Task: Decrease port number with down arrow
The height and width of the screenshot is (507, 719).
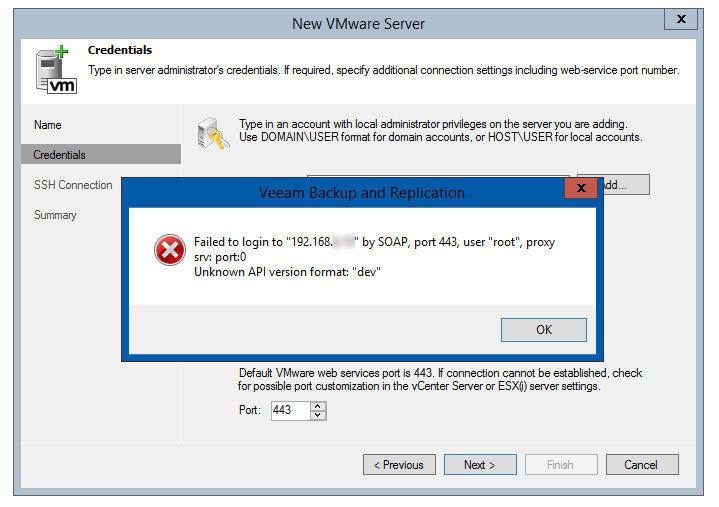Action: pos(317,415)
